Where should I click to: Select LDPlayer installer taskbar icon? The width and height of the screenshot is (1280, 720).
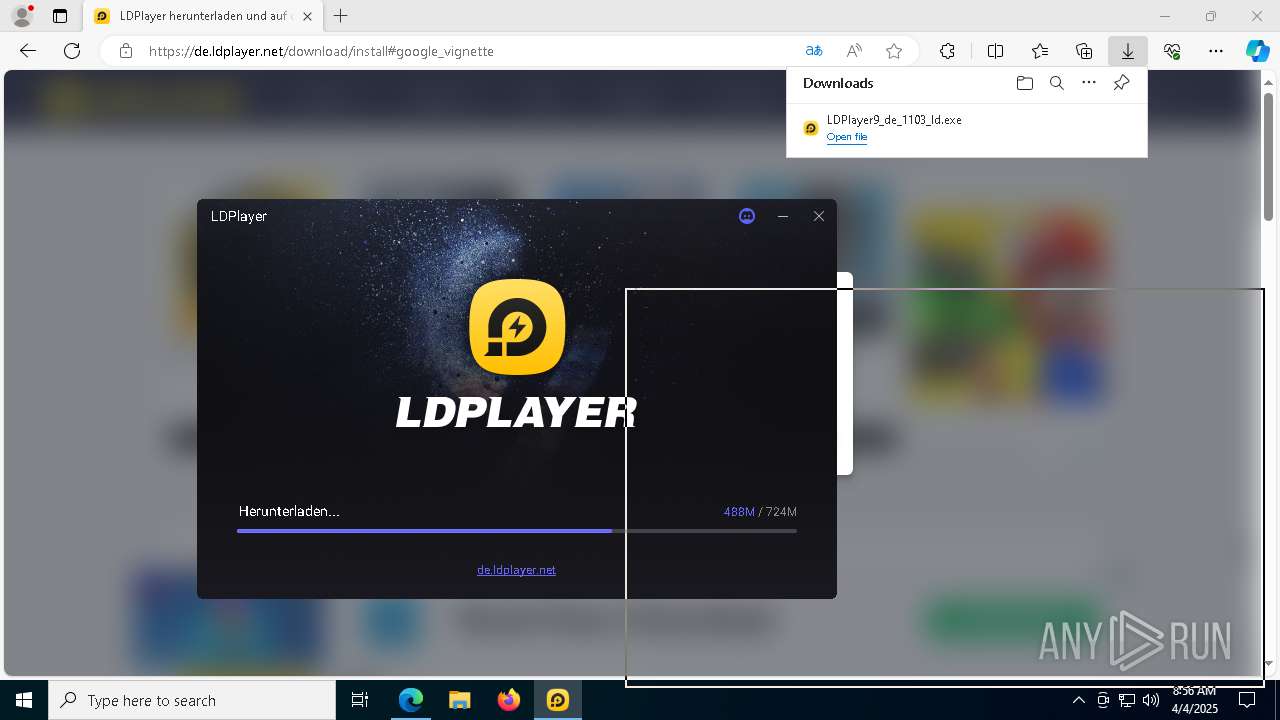coord(558,700)
